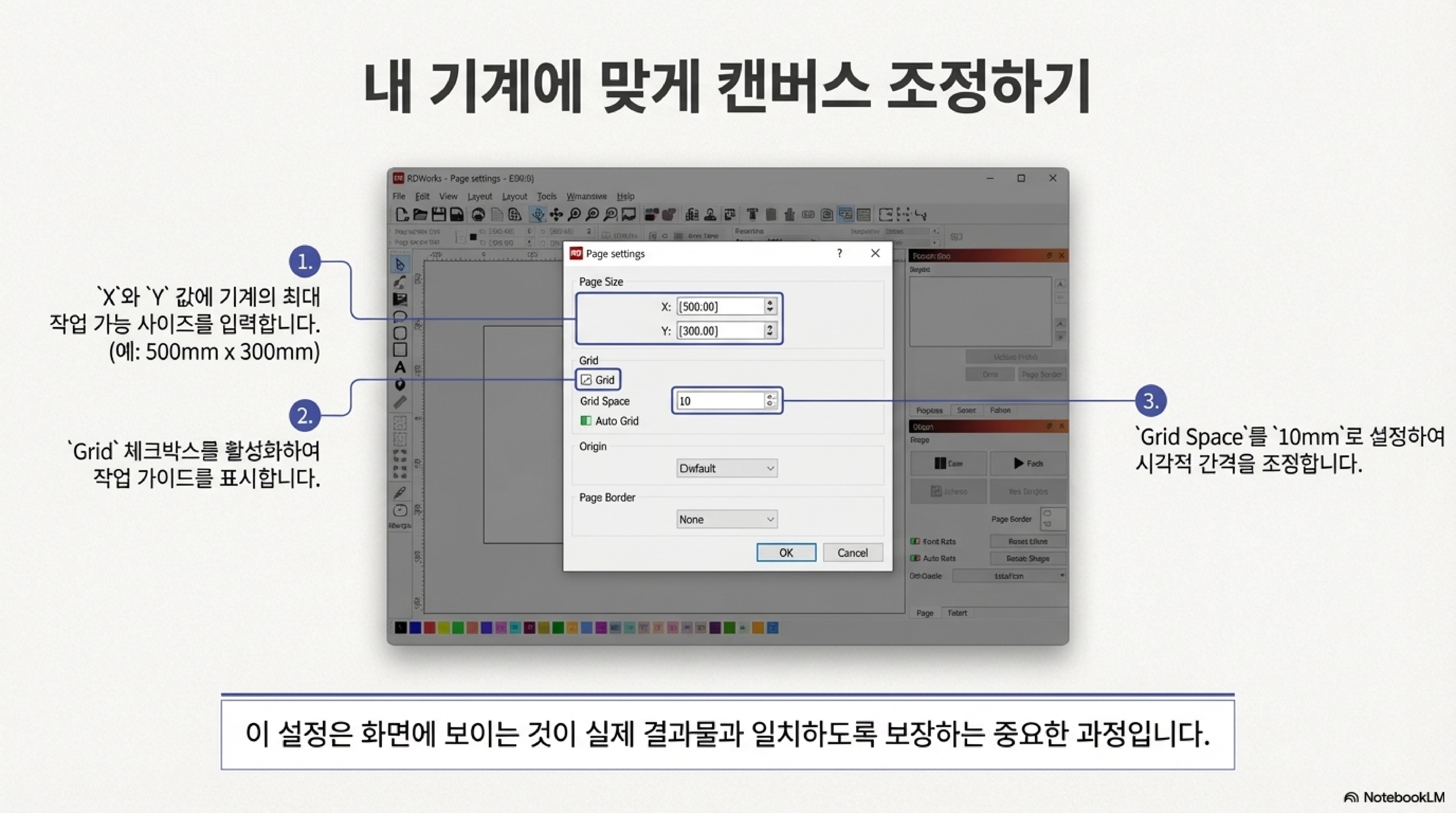
Task: Select the Text tool letter A
Action: (x=400, y=367)
